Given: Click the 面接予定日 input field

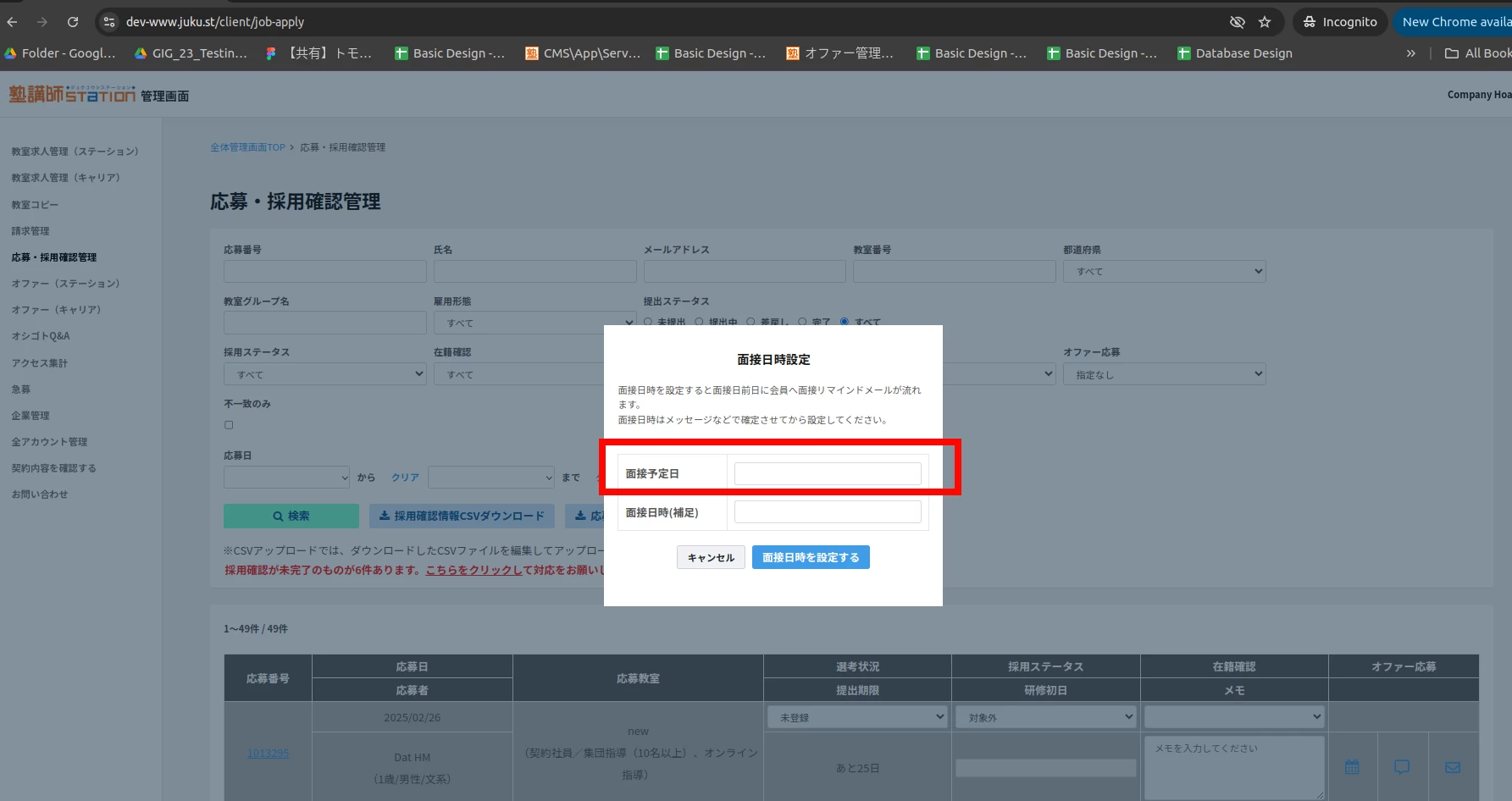Looking at the screenshot, I should pos(827,473).
